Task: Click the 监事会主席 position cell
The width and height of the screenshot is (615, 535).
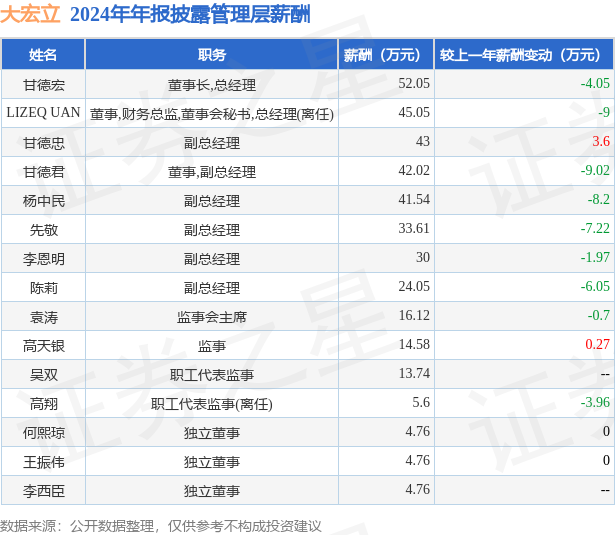Action: 212,317
